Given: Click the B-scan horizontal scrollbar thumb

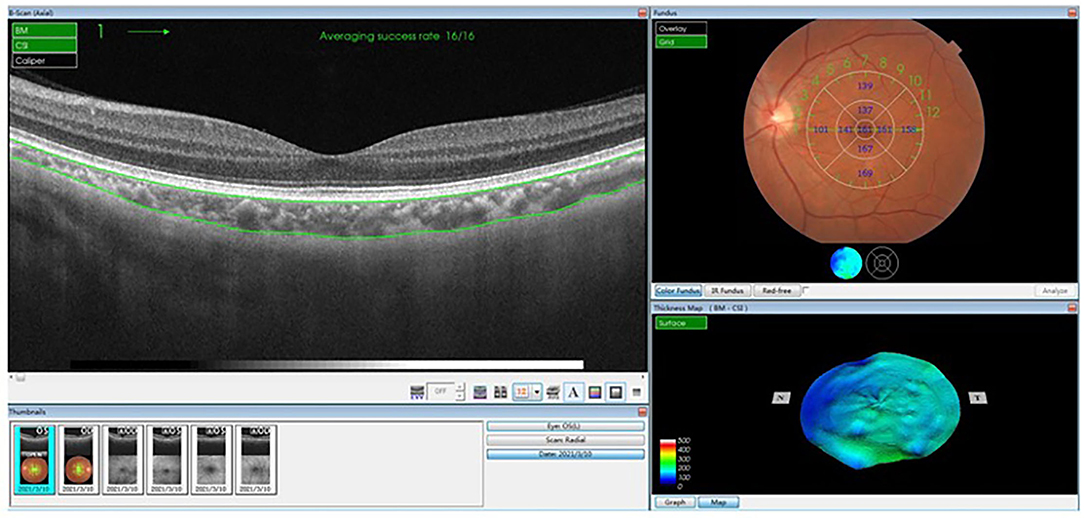Looking at the screenshot, I should (x=21, y=378).
